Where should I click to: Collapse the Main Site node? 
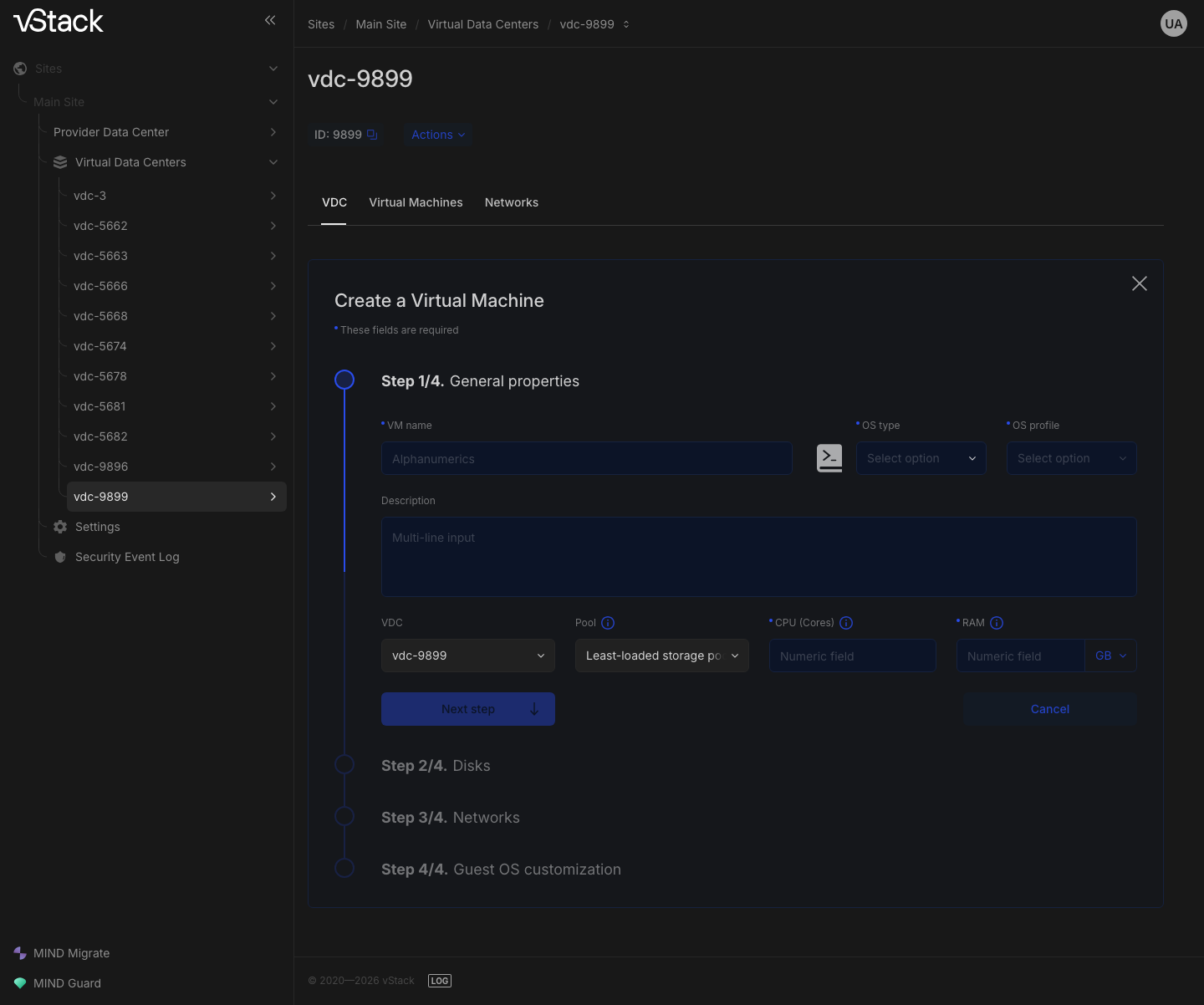tap(273, 102)
